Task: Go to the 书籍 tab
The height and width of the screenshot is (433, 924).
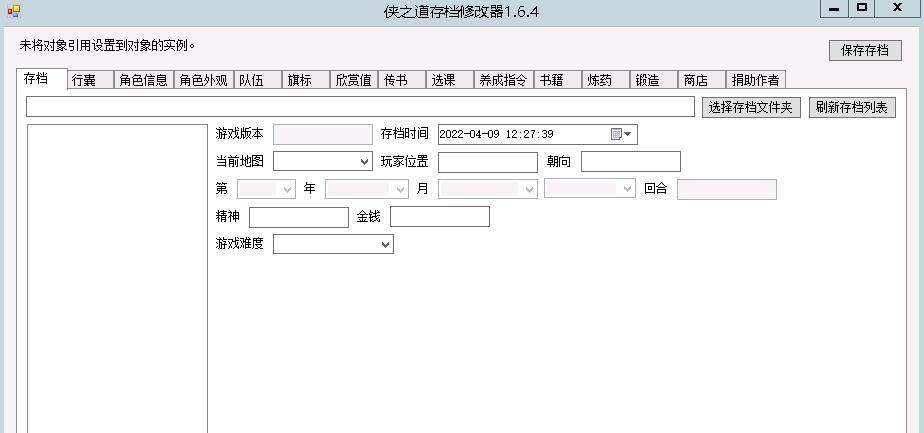Action: [x=557, y=81]
